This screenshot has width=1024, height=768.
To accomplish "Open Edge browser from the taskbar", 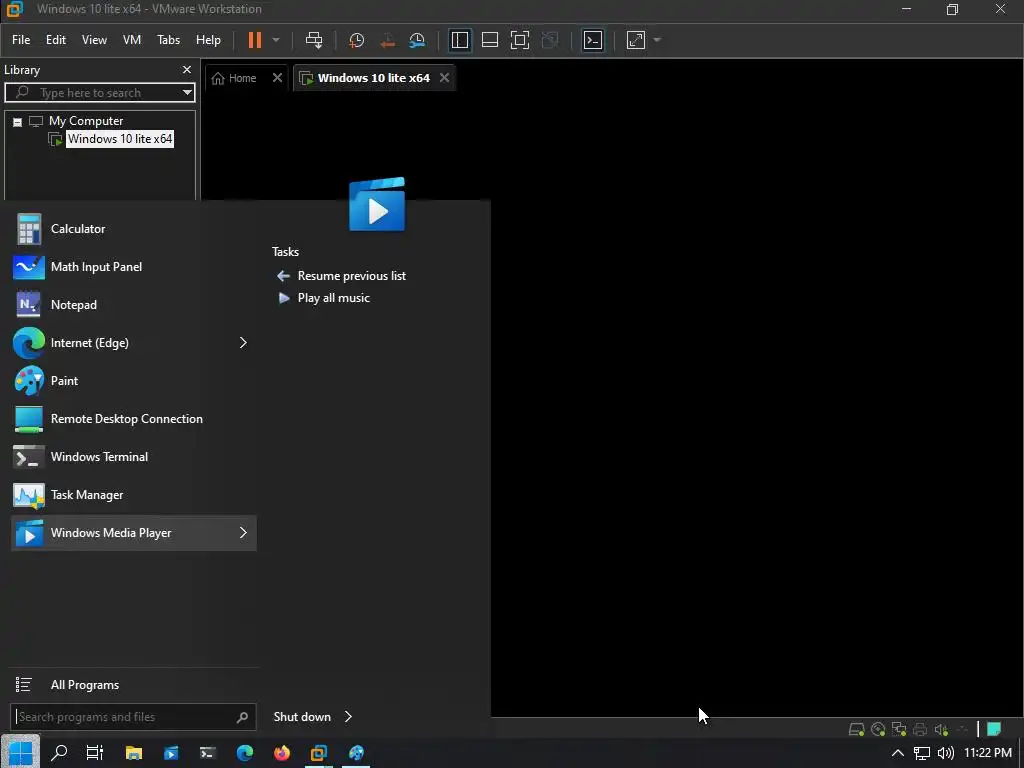I will click(245, 752).
